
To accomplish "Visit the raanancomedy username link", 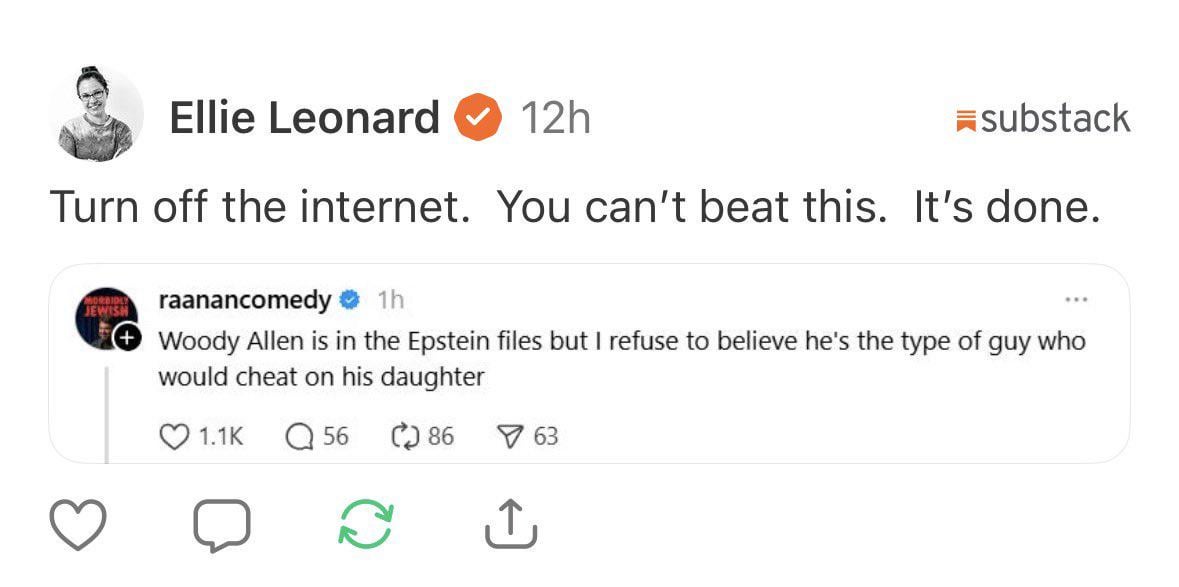I will (x=245, y=299).
